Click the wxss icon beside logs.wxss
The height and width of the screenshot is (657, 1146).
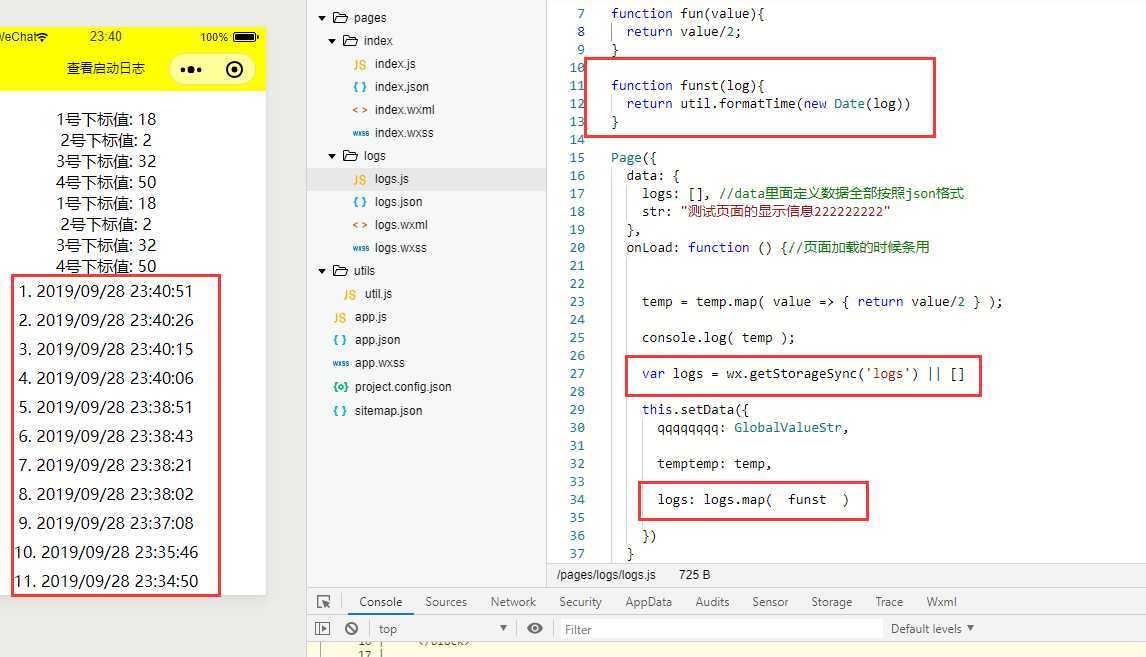360,248
